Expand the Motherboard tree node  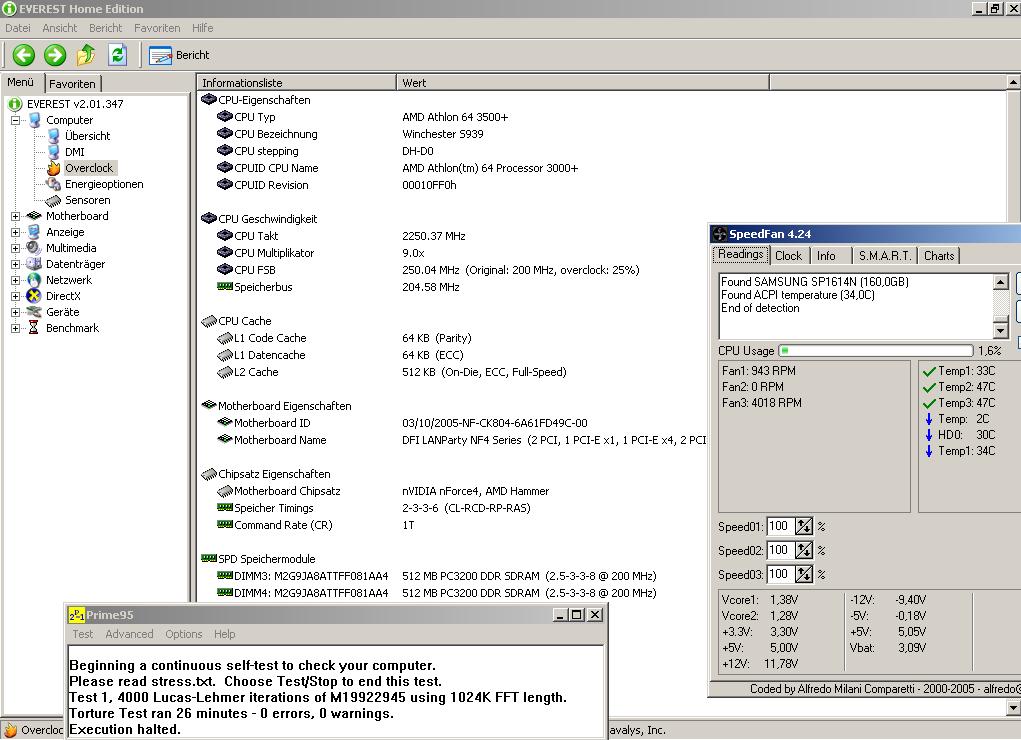click(16, 216)
